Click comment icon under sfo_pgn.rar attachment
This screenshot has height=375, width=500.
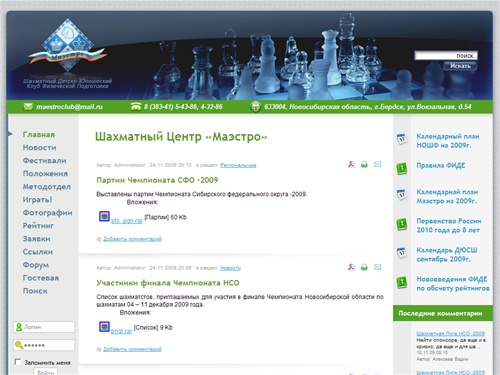point(99,239)
